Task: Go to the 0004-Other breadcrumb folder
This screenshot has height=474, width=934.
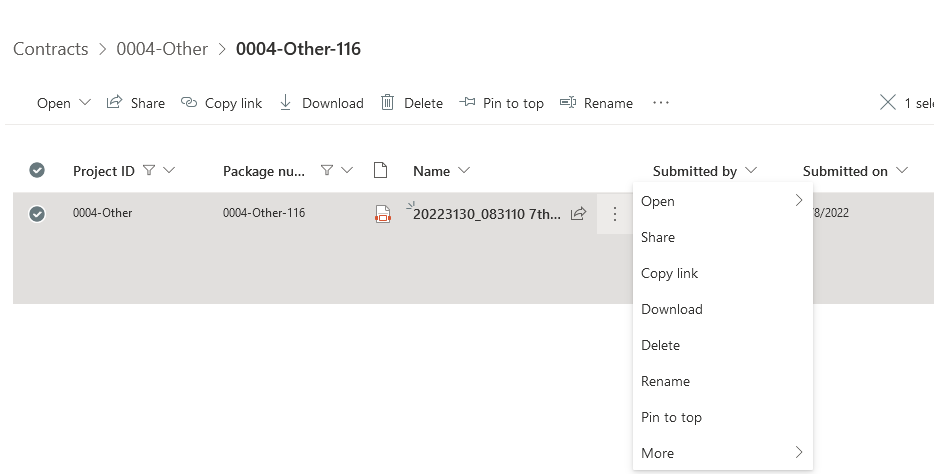Action: click(x=162, y=49)
